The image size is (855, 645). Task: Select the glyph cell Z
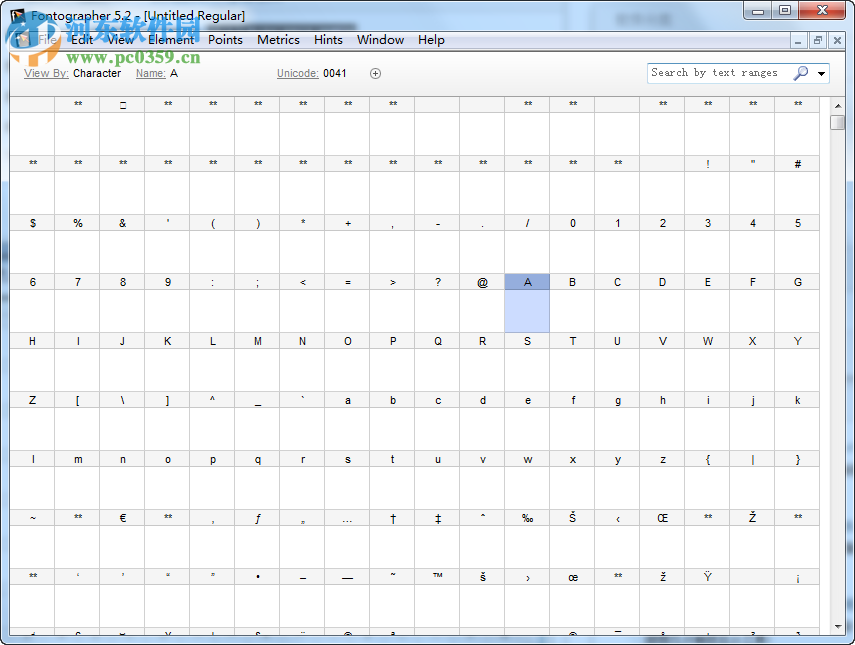tap(32, 421)
